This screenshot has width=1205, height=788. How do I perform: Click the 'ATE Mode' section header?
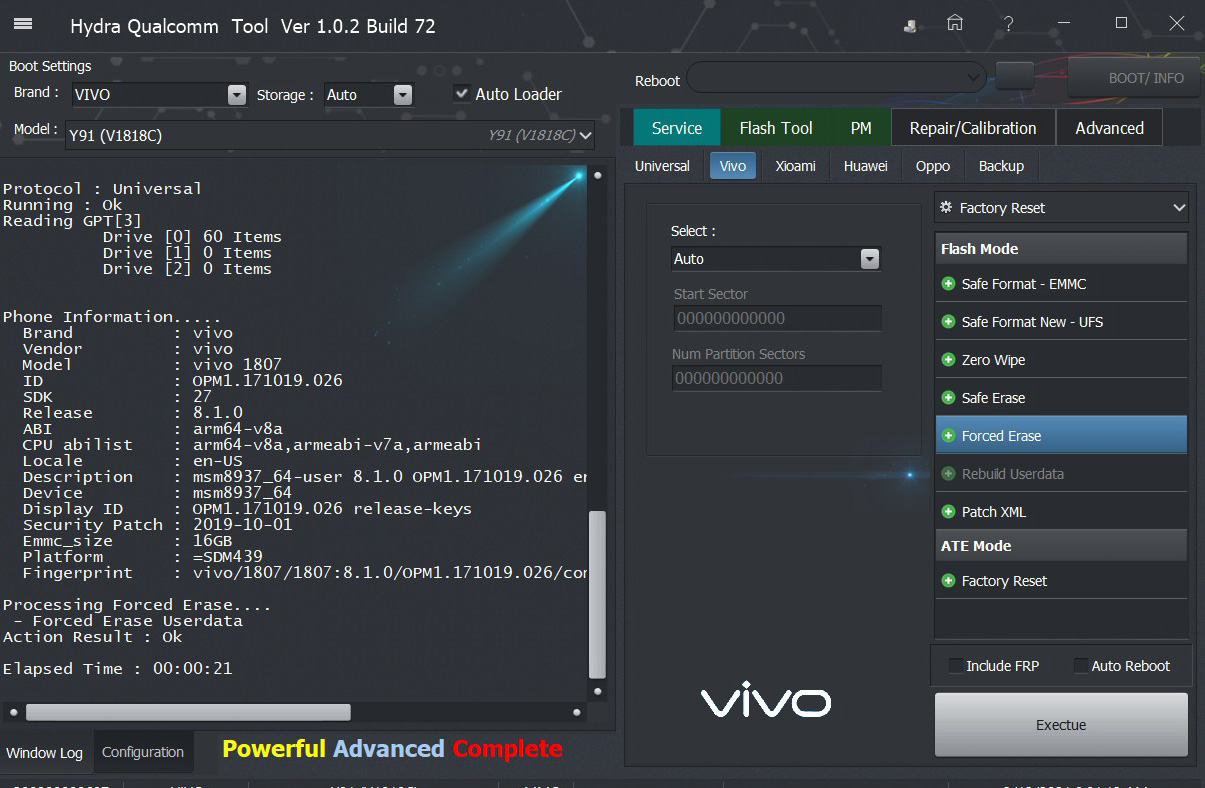[x=1061, y=546]
